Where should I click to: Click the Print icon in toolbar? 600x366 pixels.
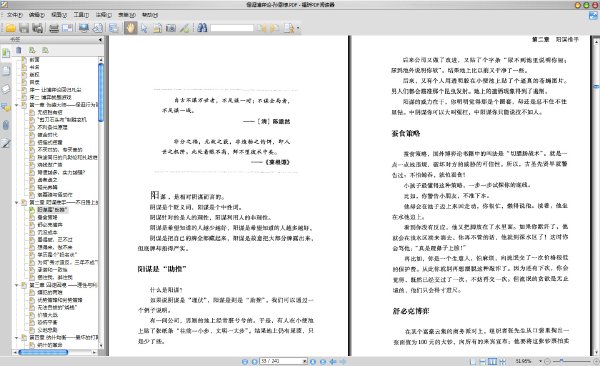point(54,28)
